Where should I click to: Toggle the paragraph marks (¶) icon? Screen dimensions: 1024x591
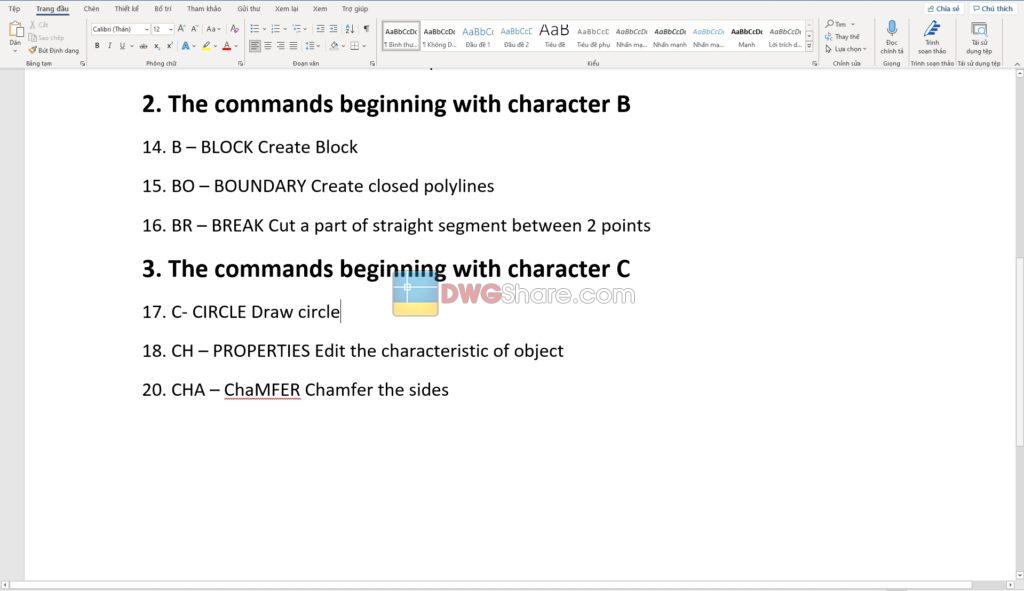[366, 28]
